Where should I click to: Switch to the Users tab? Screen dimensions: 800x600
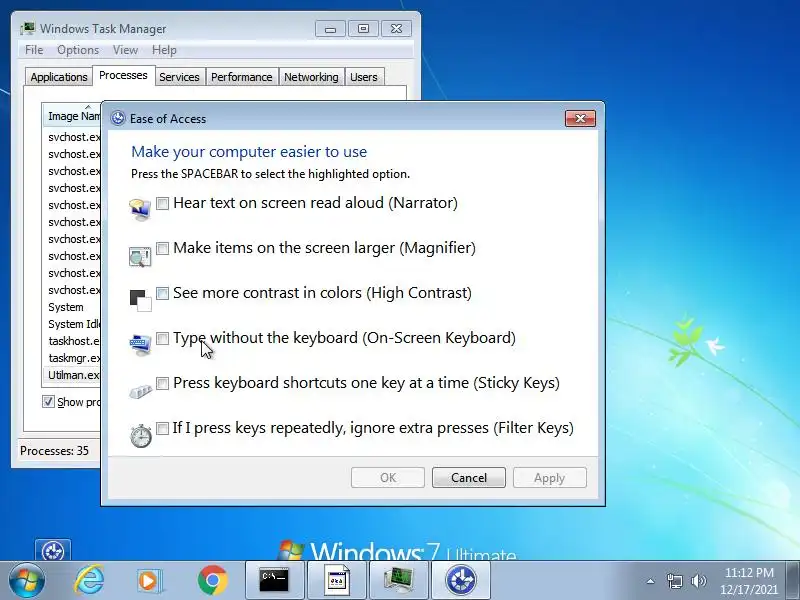coord(364,77)
